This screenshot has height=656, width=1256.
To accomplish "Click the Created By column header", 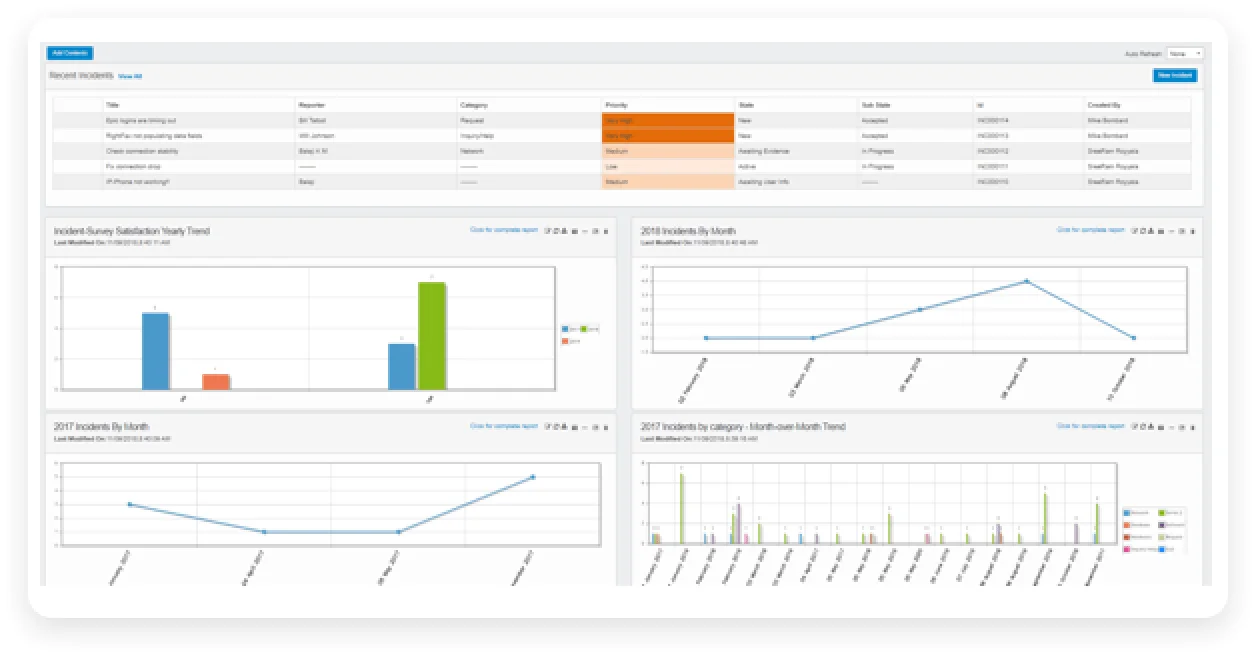I will (x=1103, y=105).
